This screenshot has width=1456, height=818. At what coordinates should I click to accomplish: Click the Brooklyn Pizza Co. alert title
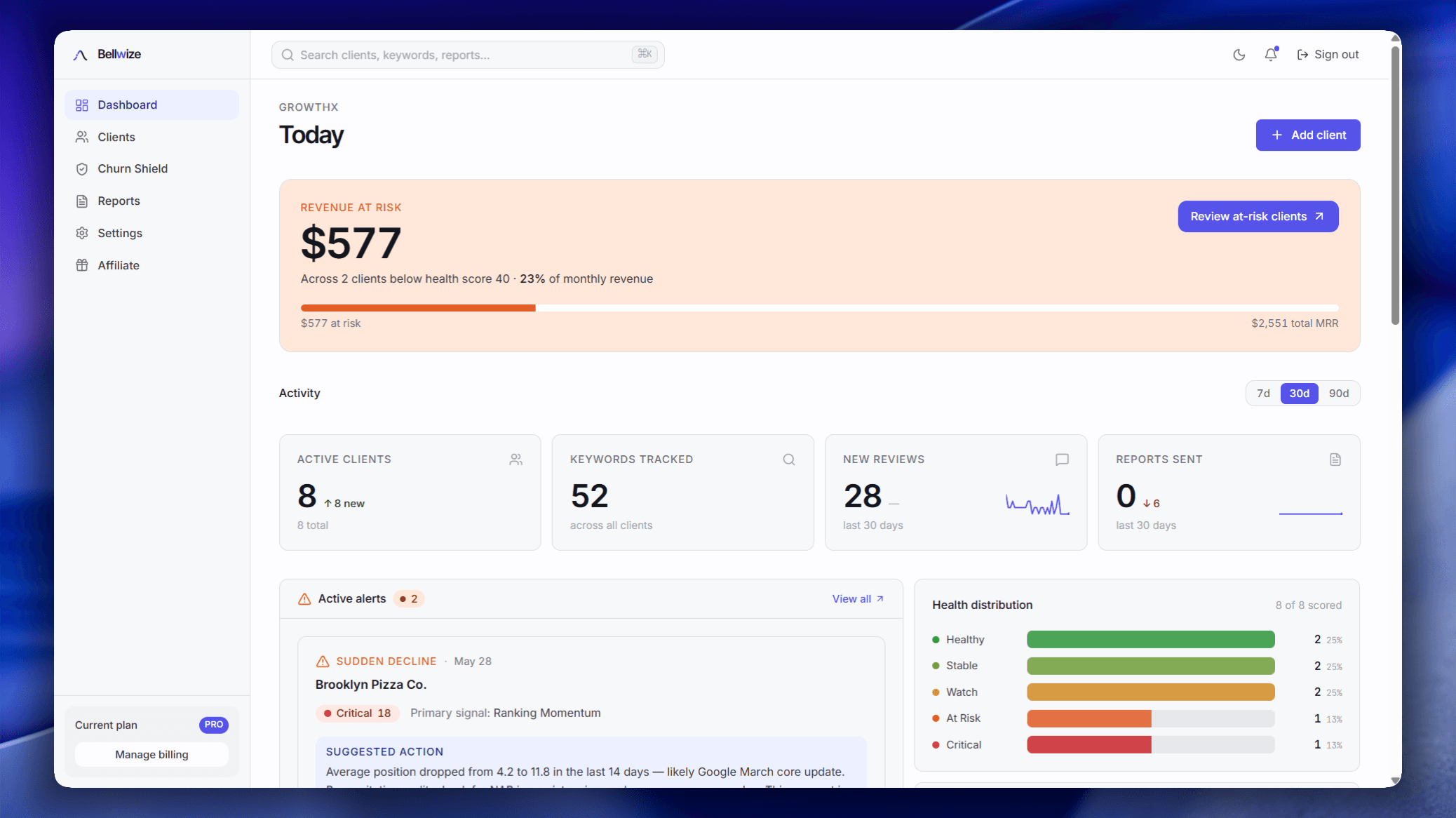(x=371, y=685)
